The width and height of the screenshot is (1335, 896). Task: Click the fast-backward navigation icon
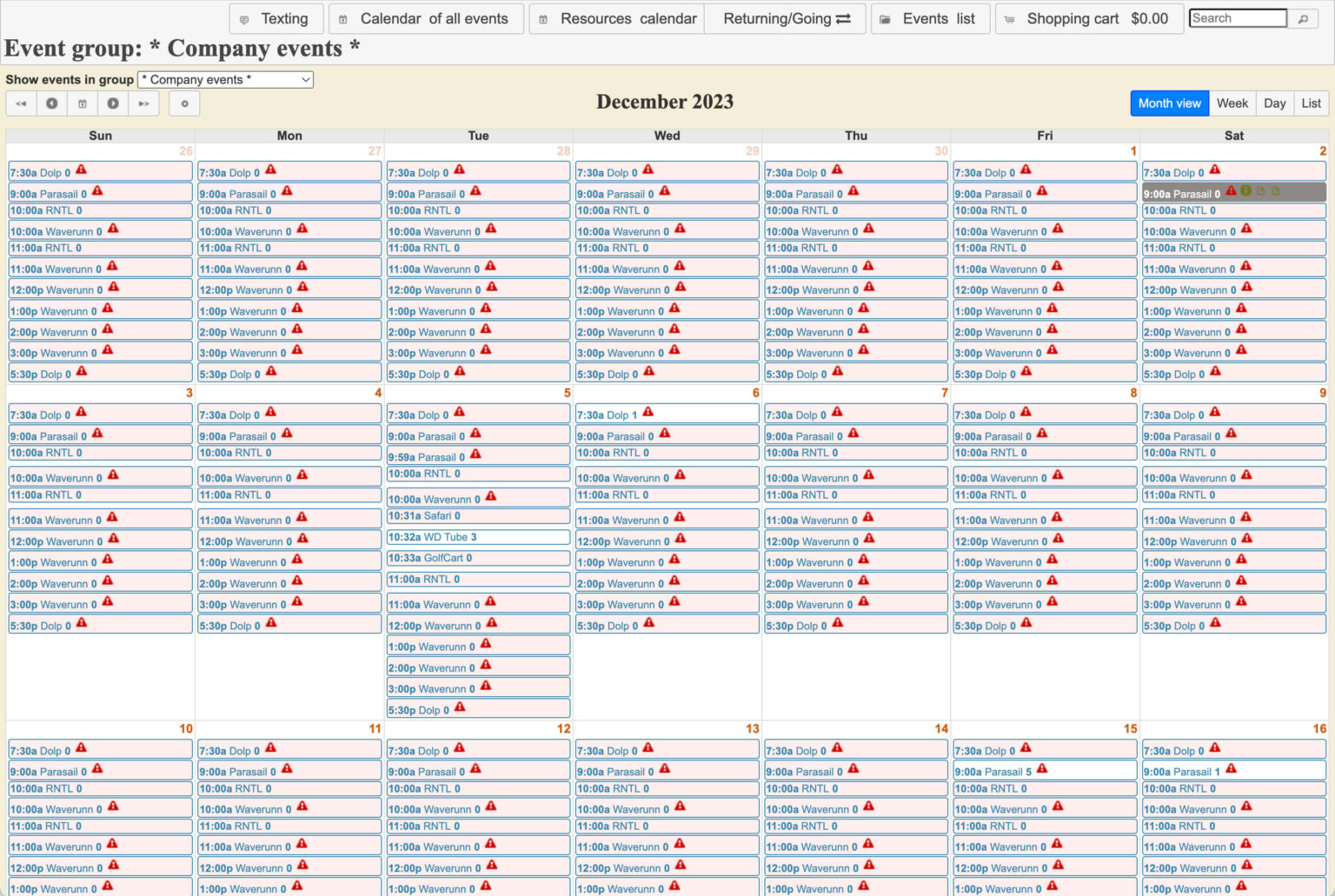tap(21, 103)
